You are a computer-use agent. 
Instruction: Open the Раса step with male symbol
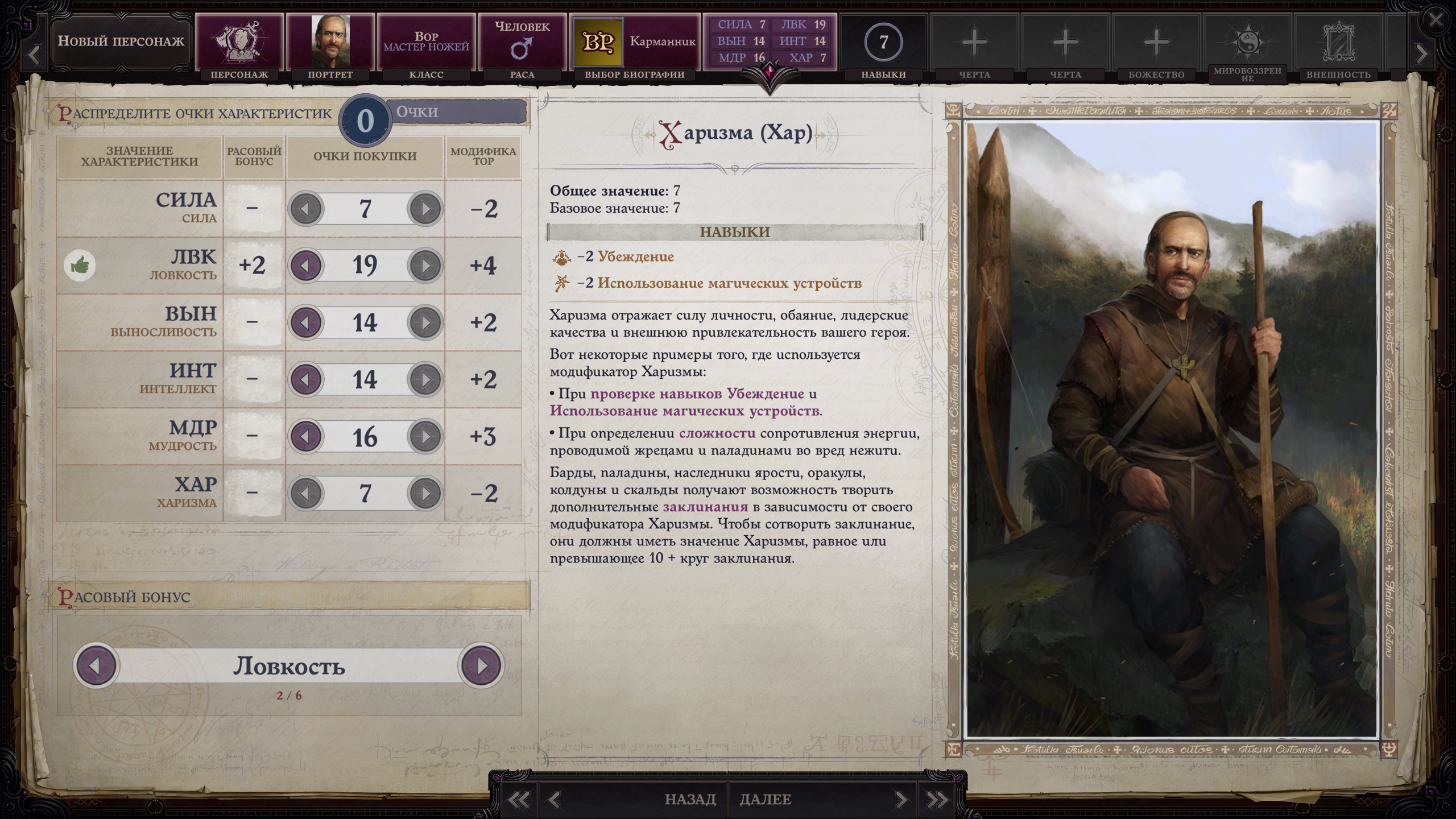(522, 42)
